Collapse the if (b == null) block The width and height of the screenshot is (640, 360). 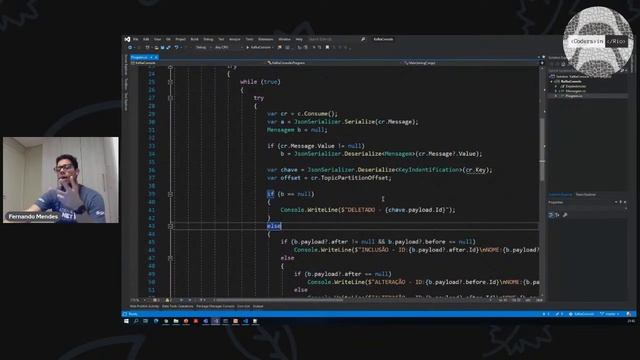(x=170, y=194)
